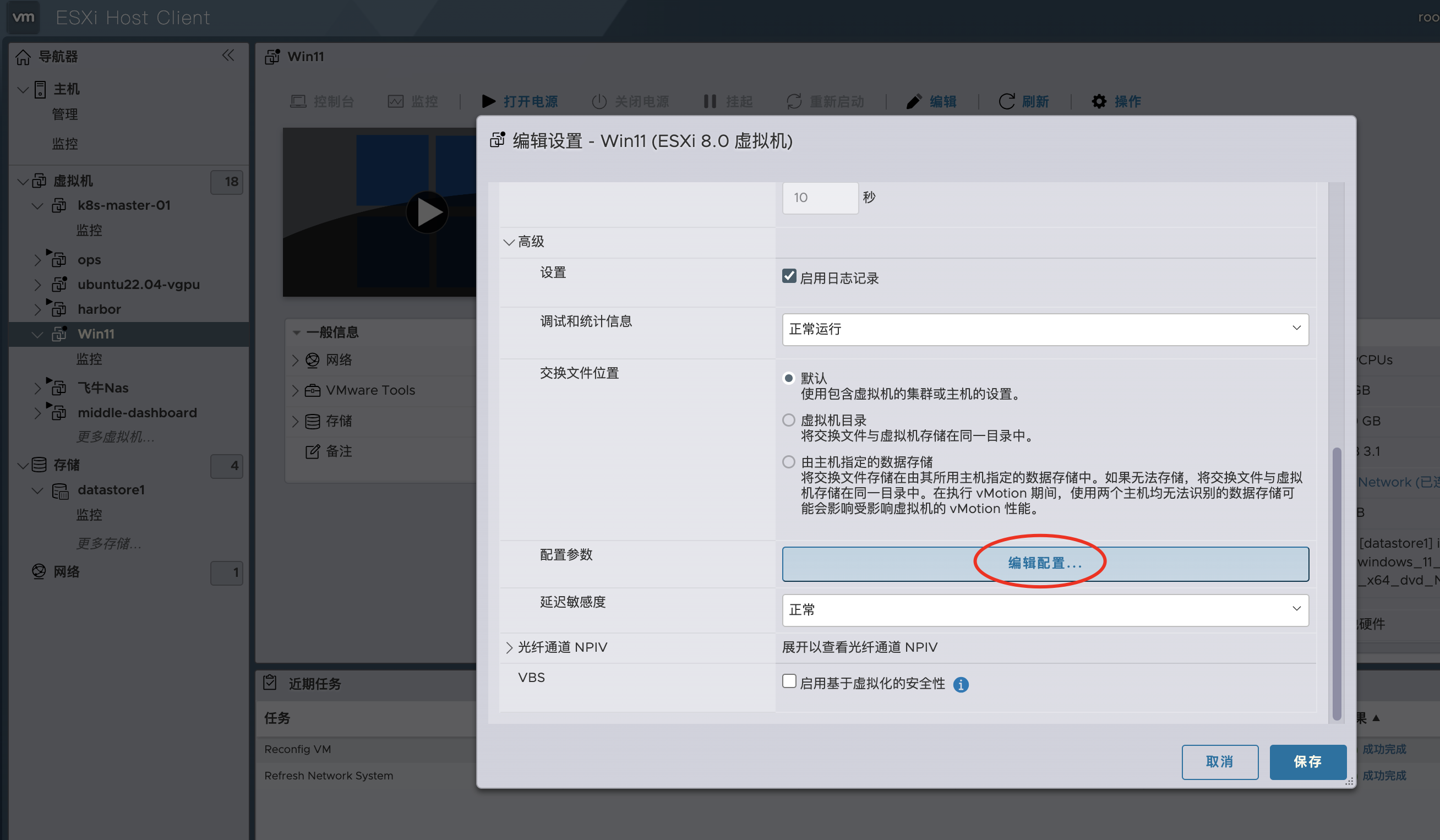Uncheck the 启用日志记录 checkbox
1440x840 pixels.
[x=789, y=275]
